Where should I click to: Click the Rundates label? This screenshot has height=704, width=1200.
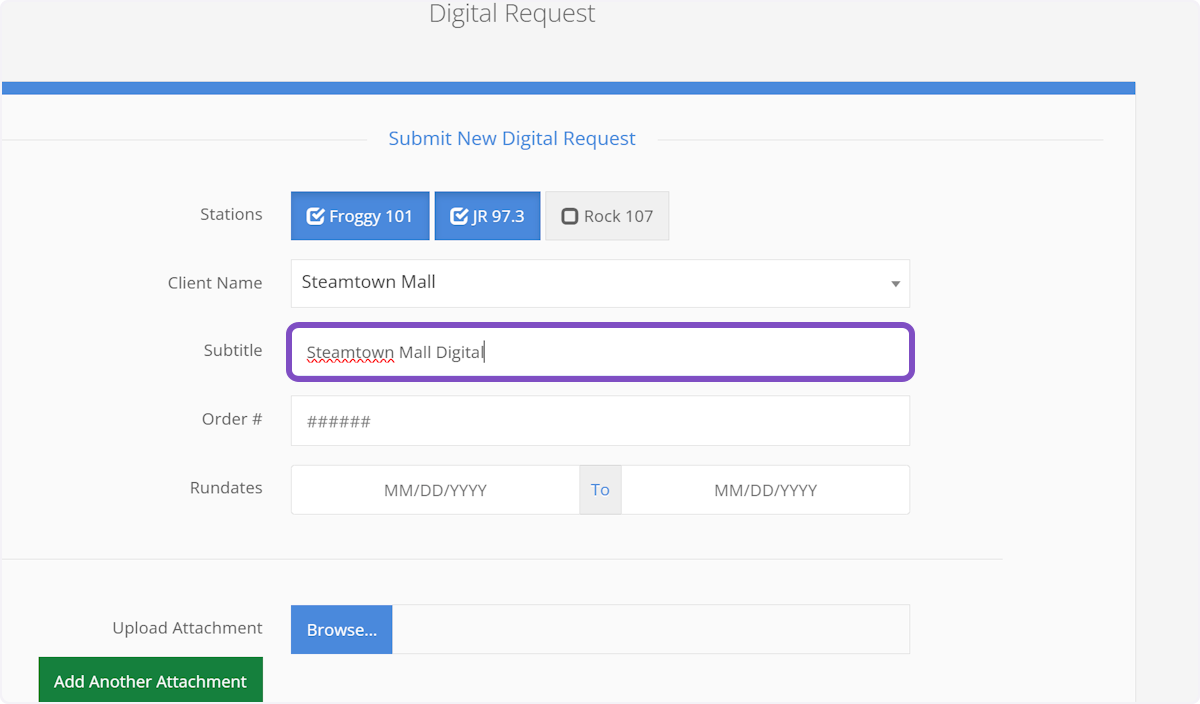pyautogui.click(x=226, y=488)
